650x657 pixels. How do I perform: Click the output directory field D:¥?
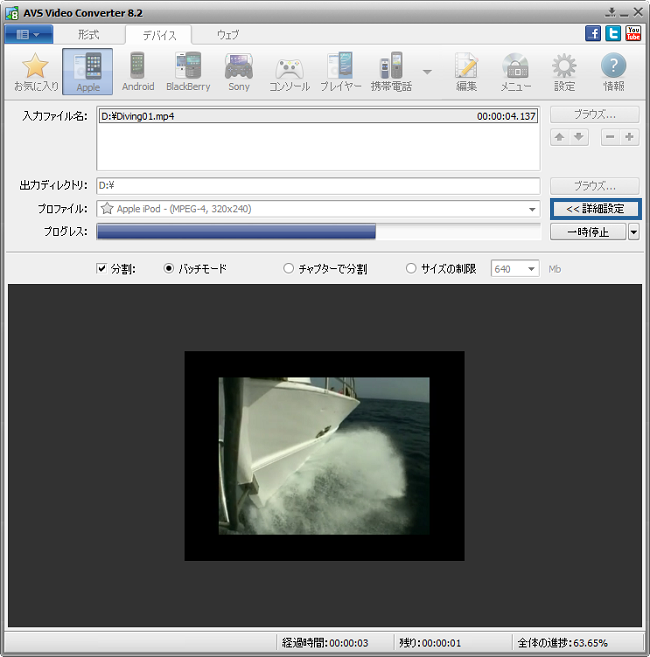coord(319,186)
